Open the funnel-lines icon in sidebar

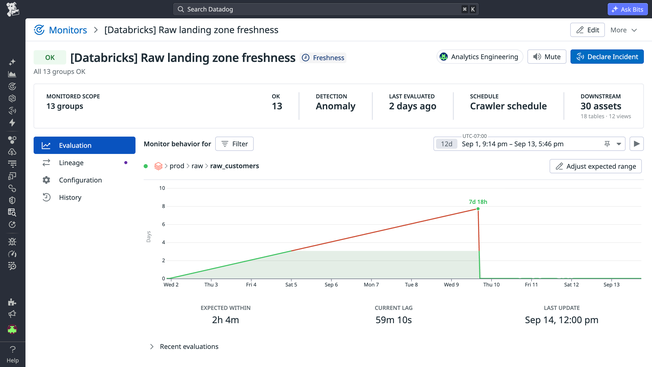(x=12, y=164)
